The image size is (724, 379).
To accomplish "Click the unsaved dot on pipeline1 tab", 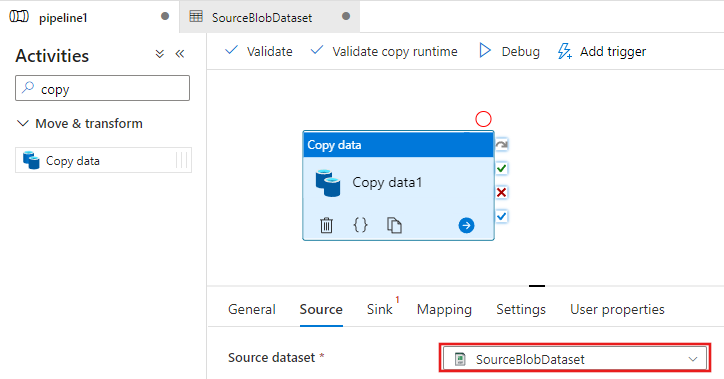I will pyautogui.click(x=165, y=16).
